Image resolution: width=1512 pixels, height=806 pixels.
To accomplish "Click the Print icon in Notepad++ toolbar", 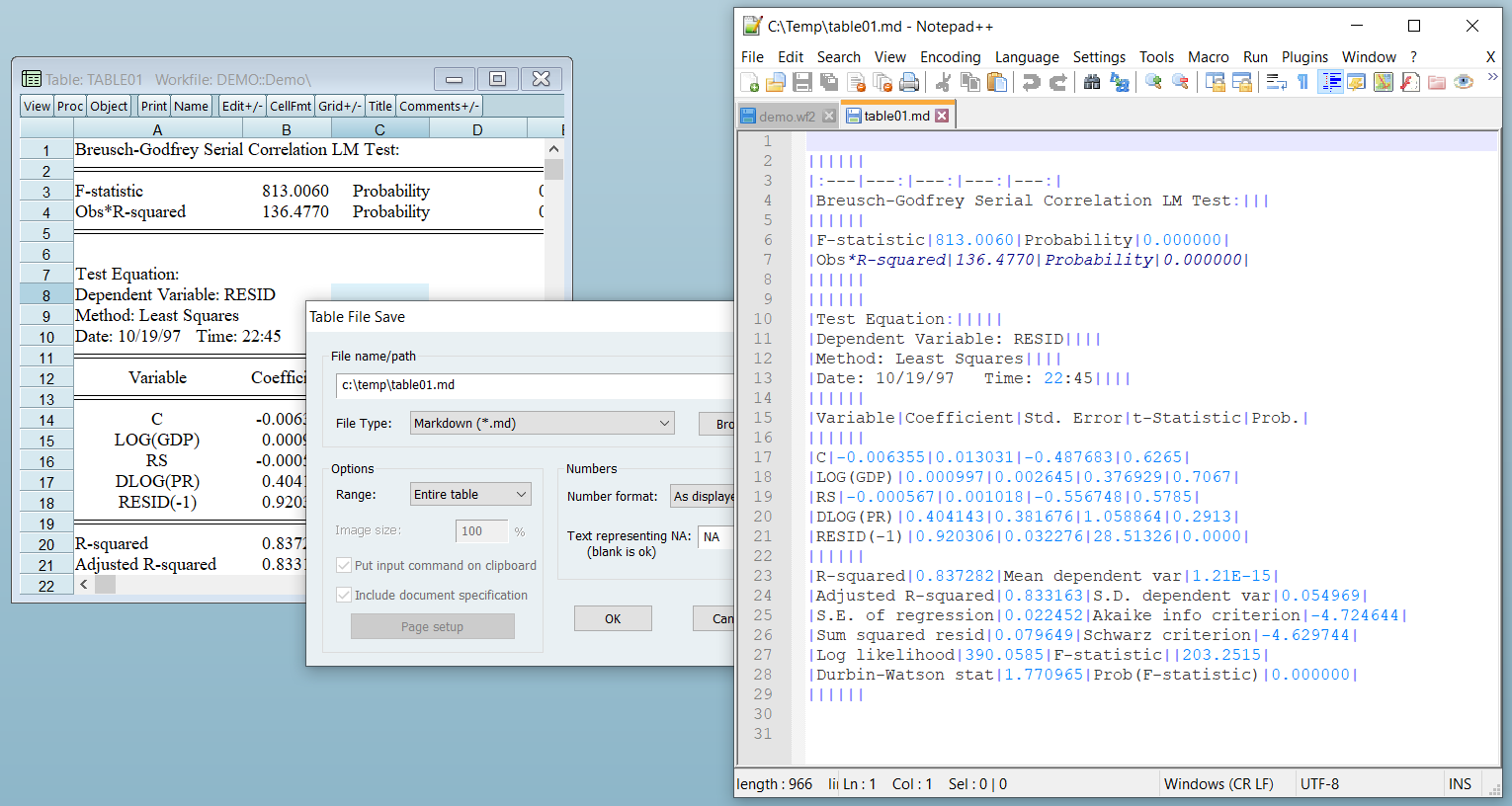I will (x=909, y=82).
